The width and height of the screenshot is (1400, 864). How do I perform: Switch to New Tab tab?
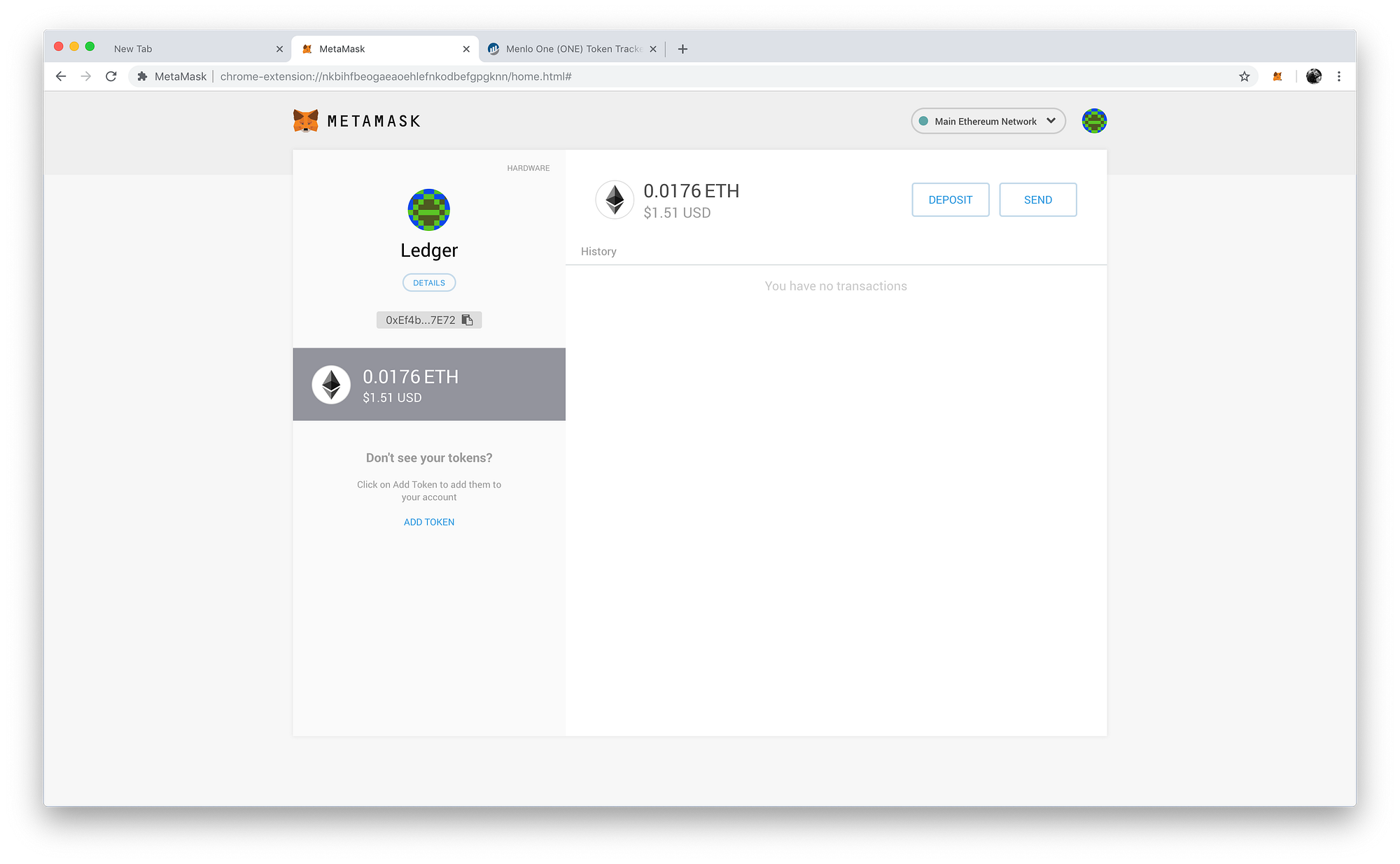(189, 49)
